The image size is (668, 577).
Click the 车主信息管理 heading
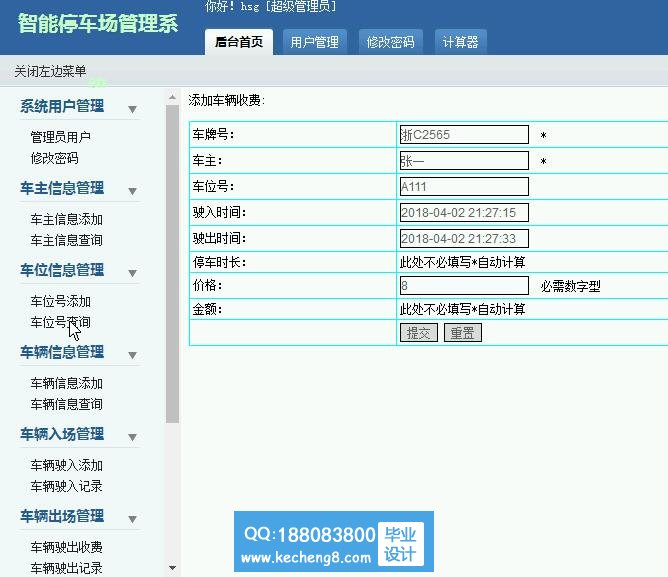point(62,188)
